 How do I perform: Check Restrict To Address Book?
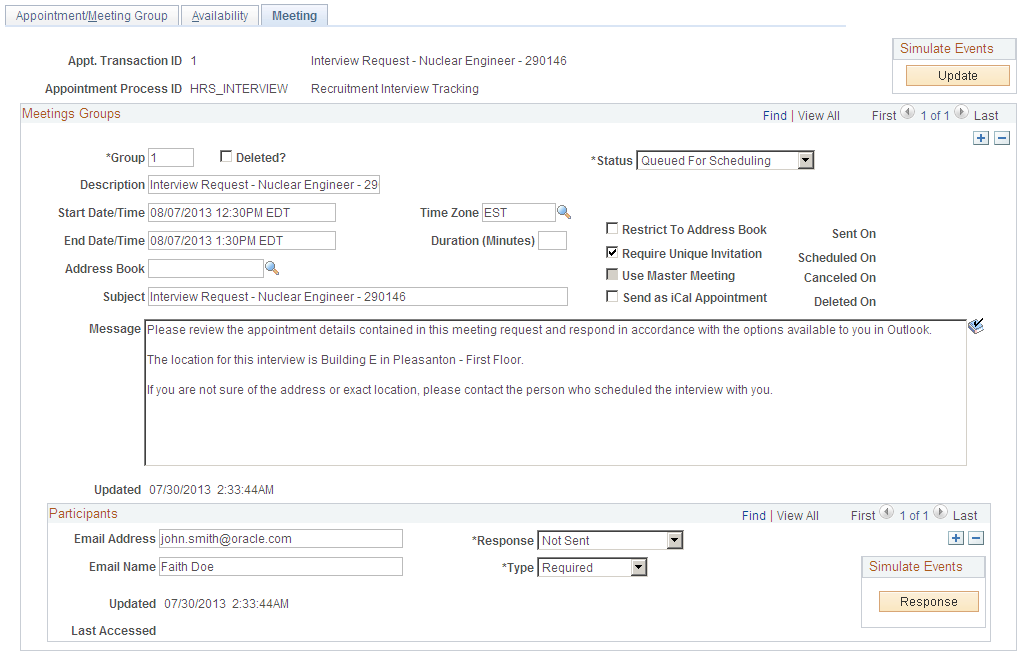(x=612, y=228)
